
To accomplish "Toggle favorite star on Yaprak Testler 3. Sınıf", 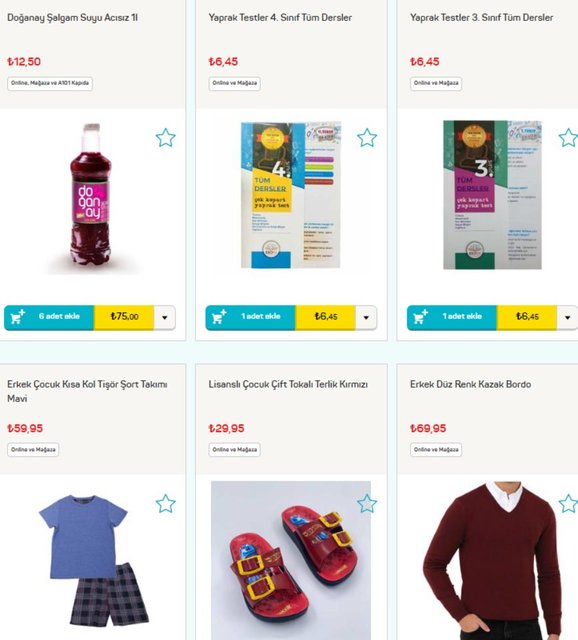I will click(568, 138).
